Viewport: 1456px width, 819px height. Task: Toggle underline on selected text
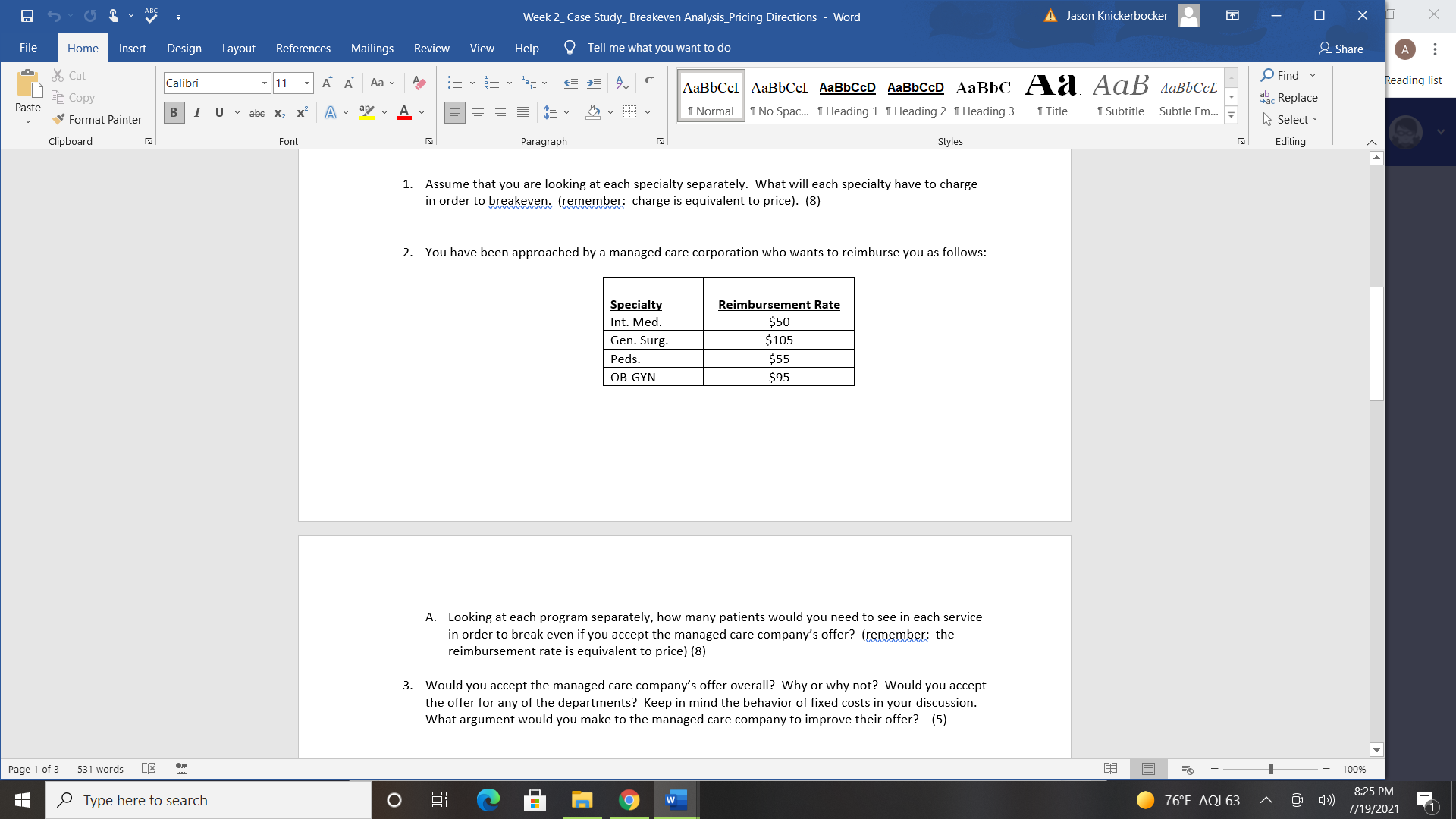(x=219, y=112)
